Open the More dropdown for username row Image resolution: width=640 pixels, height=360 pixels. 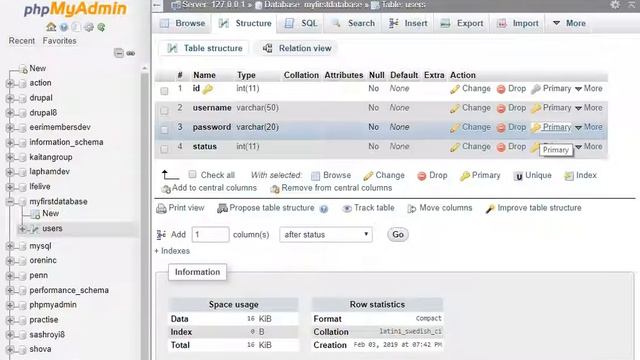click(x=589, y=108)
